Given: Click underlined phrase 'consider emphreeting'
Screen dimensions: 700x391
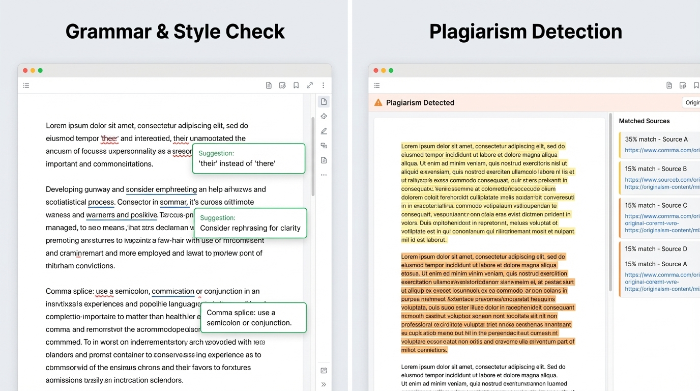Looking at the screenshot, I should point(161,189).
